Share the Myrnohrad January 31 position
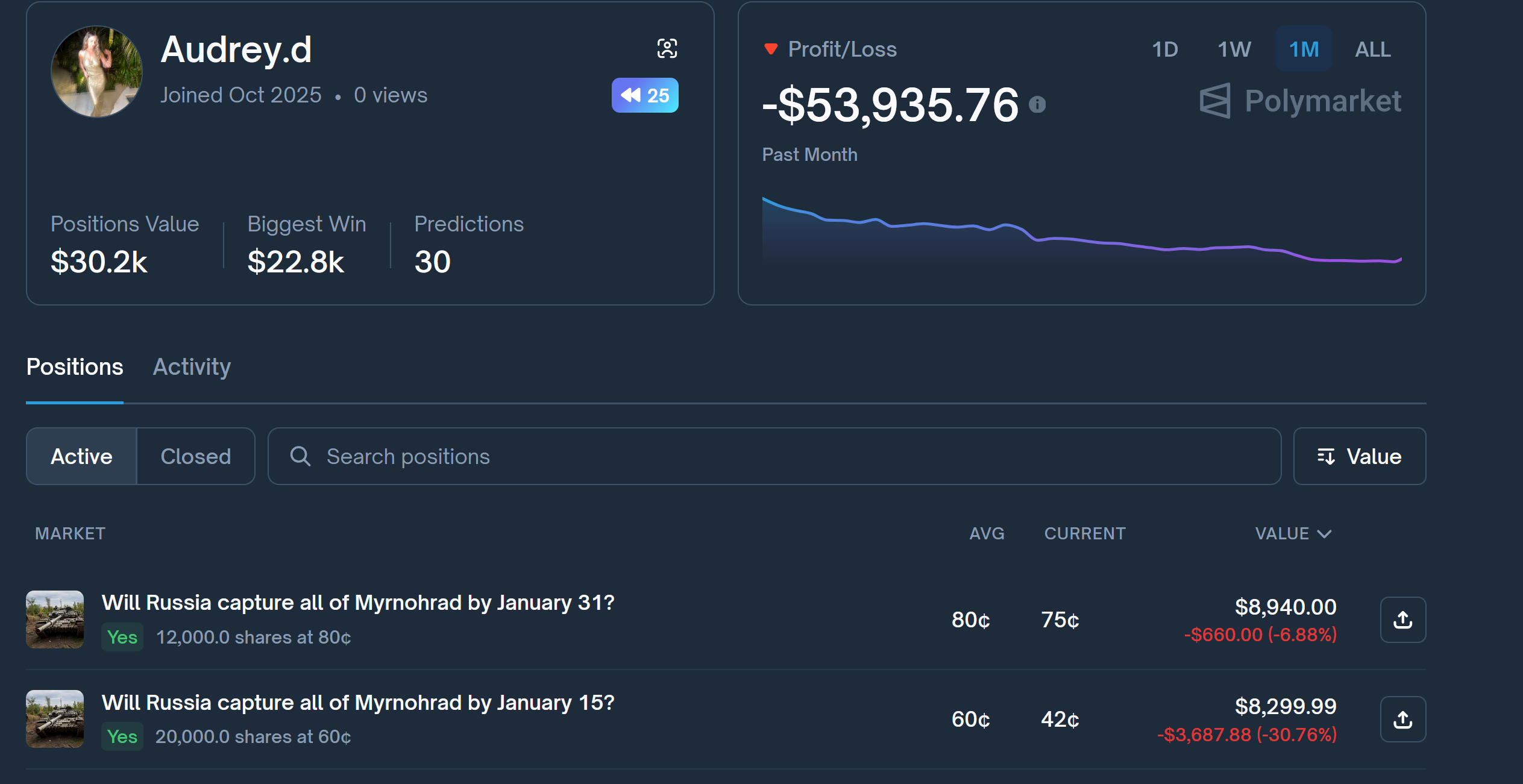 pos(1402,619)
